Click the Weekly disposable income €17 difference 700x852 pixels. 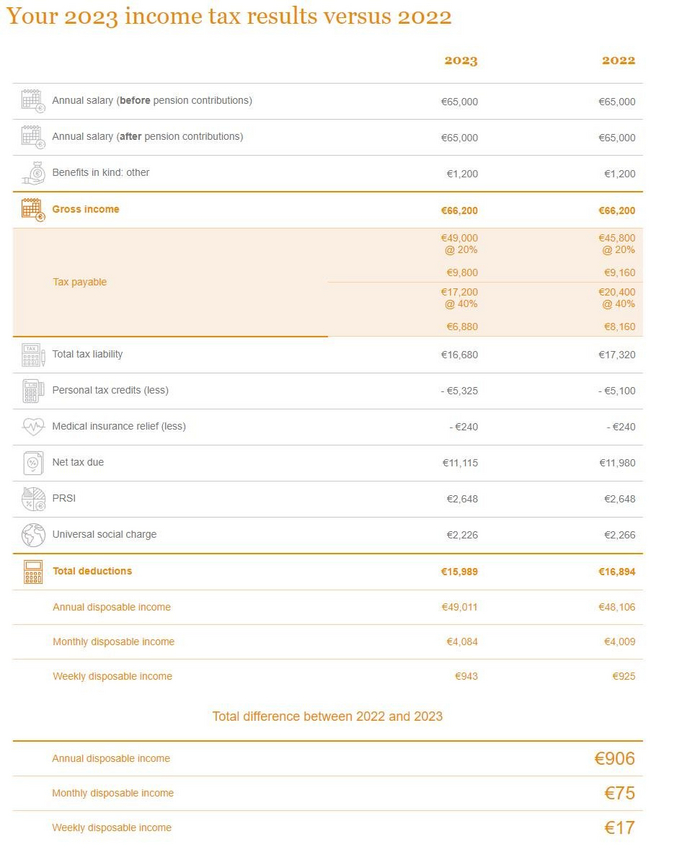[x=619, y=828]
